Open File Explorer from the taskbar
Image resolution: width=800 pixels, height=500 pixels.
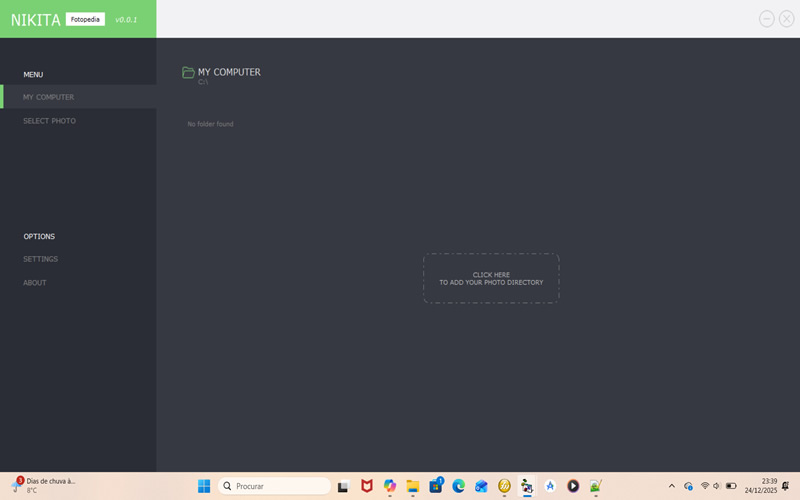413,486
